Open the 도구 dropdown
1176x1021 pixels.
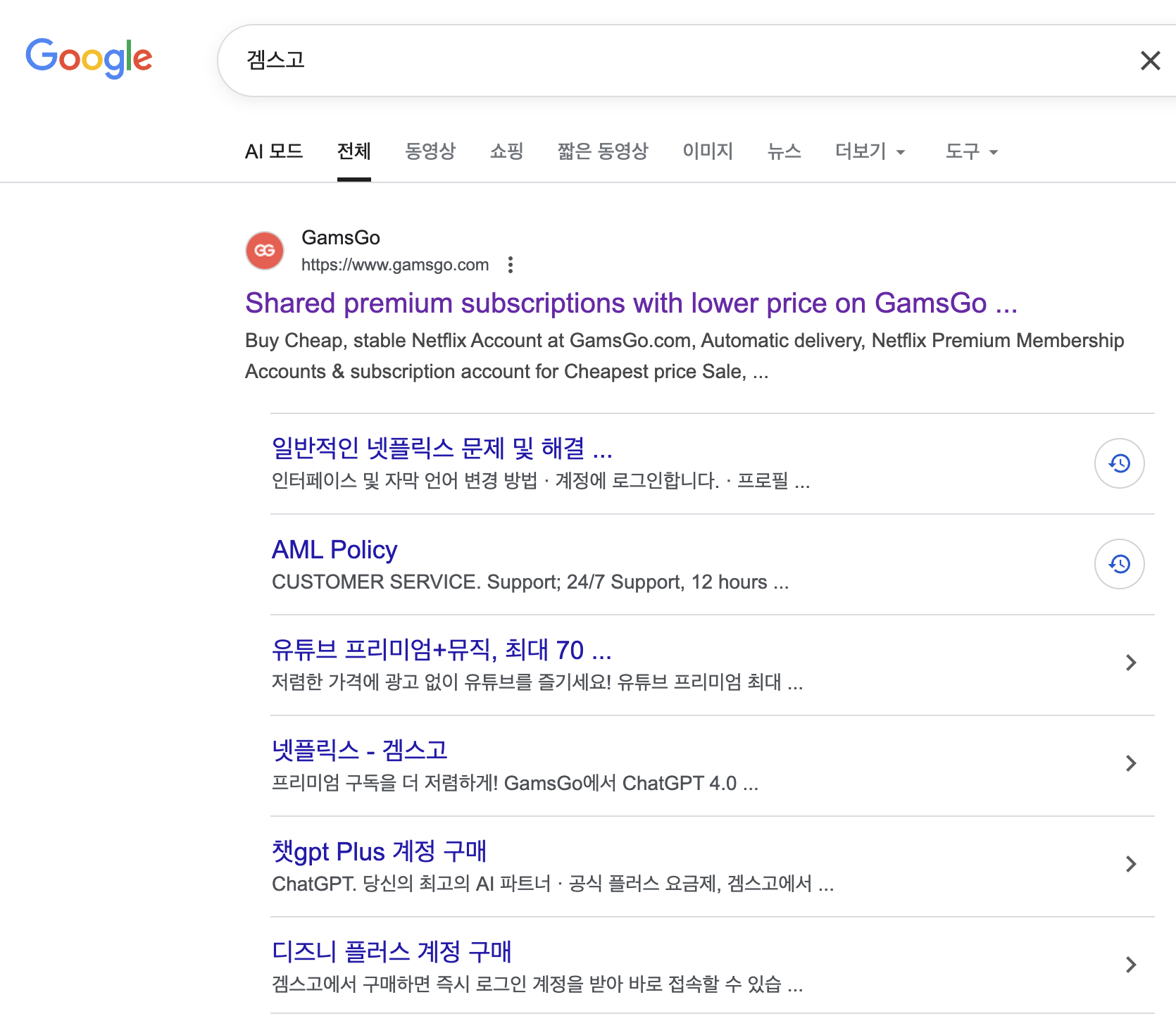972,151
